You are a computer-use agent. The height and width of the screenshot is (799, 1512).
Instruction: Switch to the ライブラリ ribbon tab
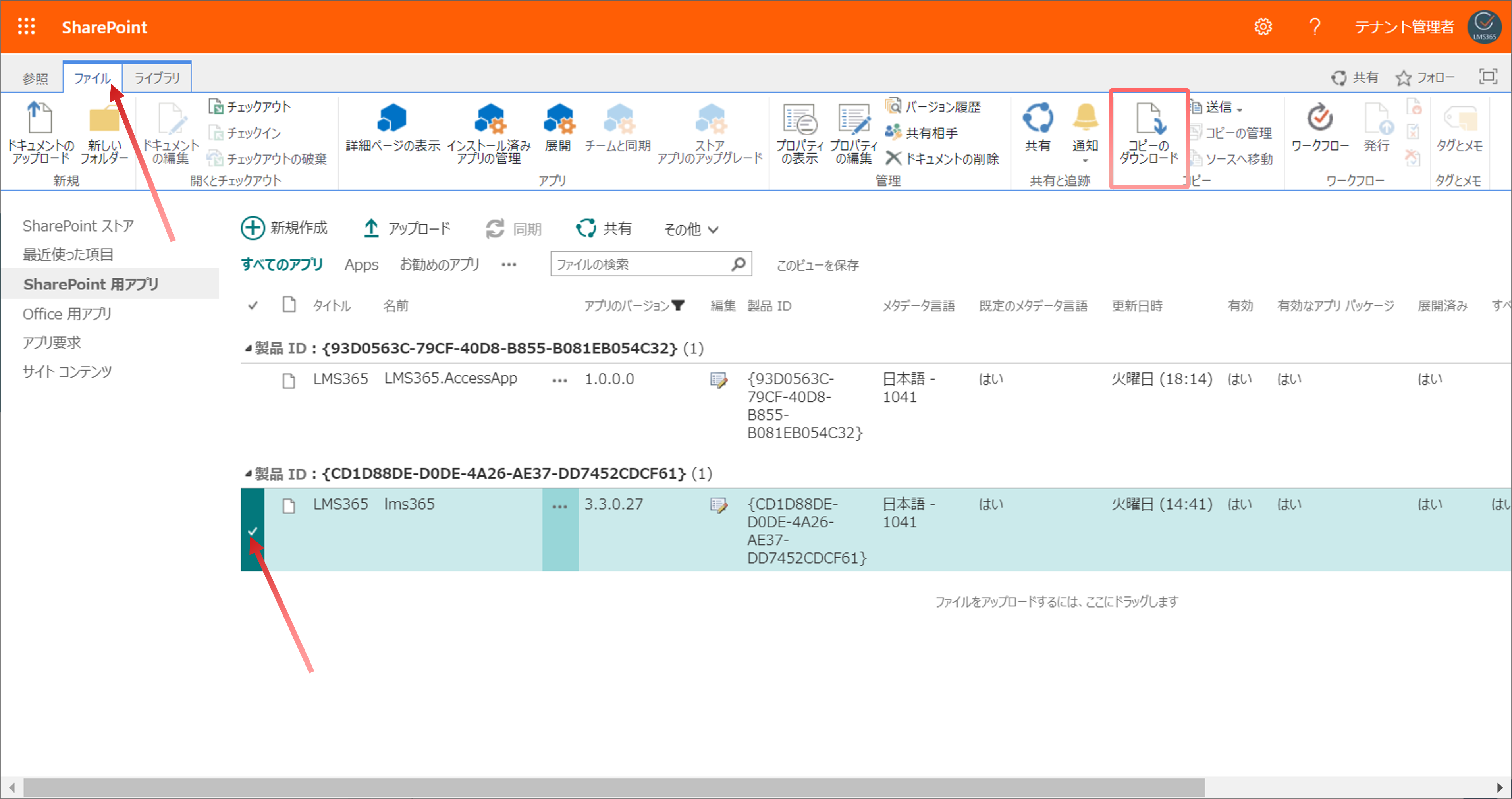157,77
